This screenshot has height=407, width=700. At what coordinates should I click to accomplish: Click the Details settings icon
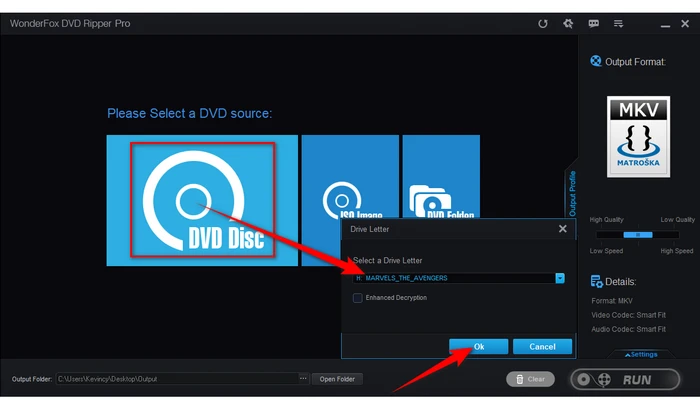pos(596,281)
